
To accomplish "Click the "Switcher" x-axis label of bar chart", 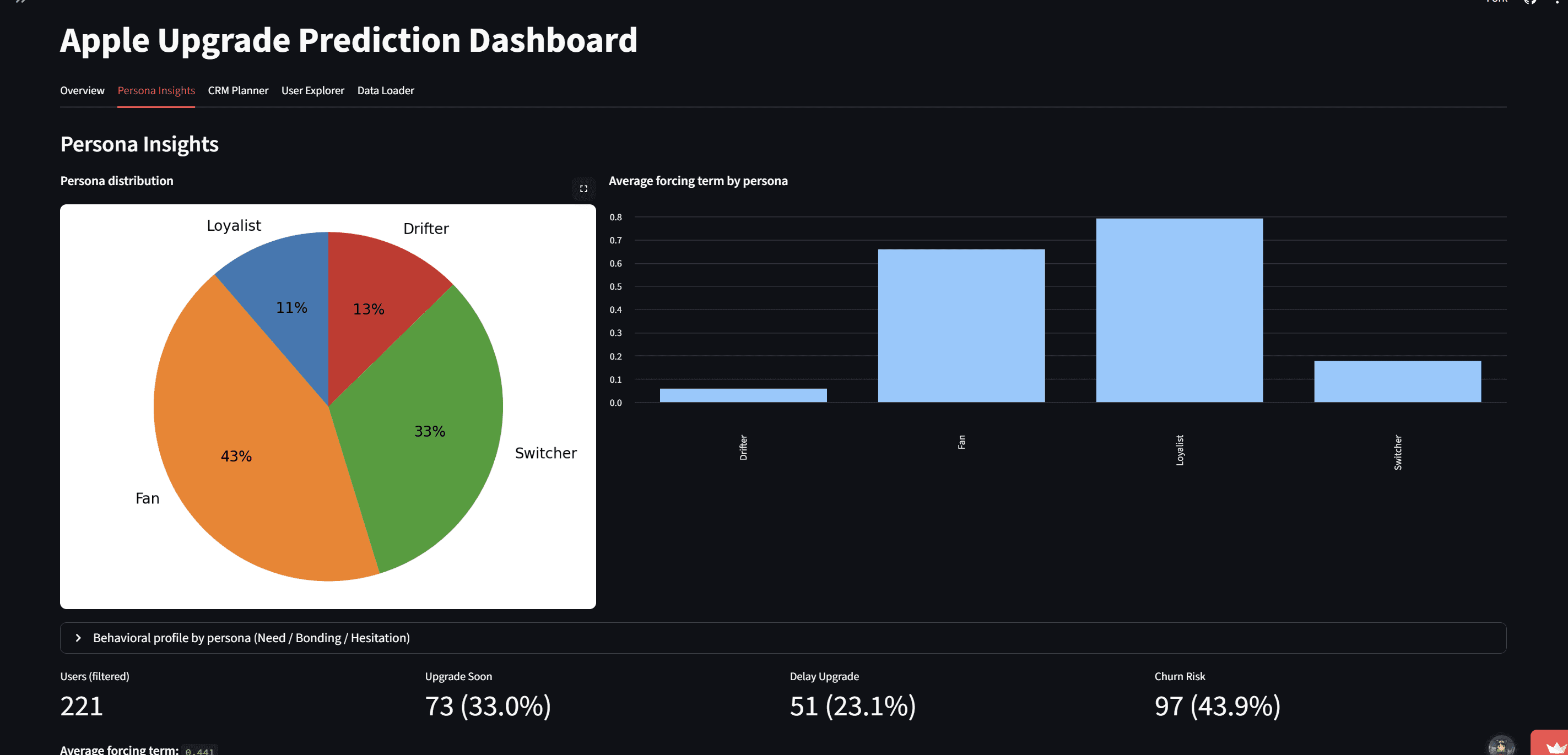I will (x=1398, y=452).
